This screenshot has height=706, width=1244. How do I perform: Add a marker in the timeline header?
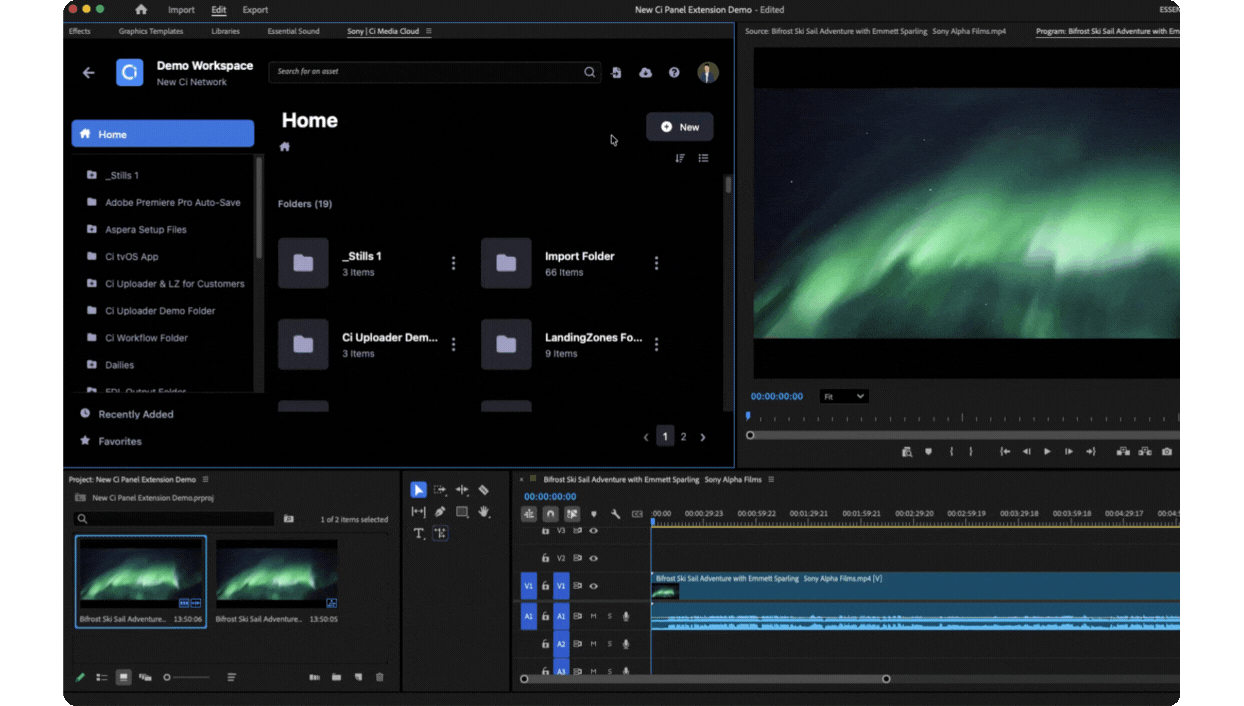(594, 514)
